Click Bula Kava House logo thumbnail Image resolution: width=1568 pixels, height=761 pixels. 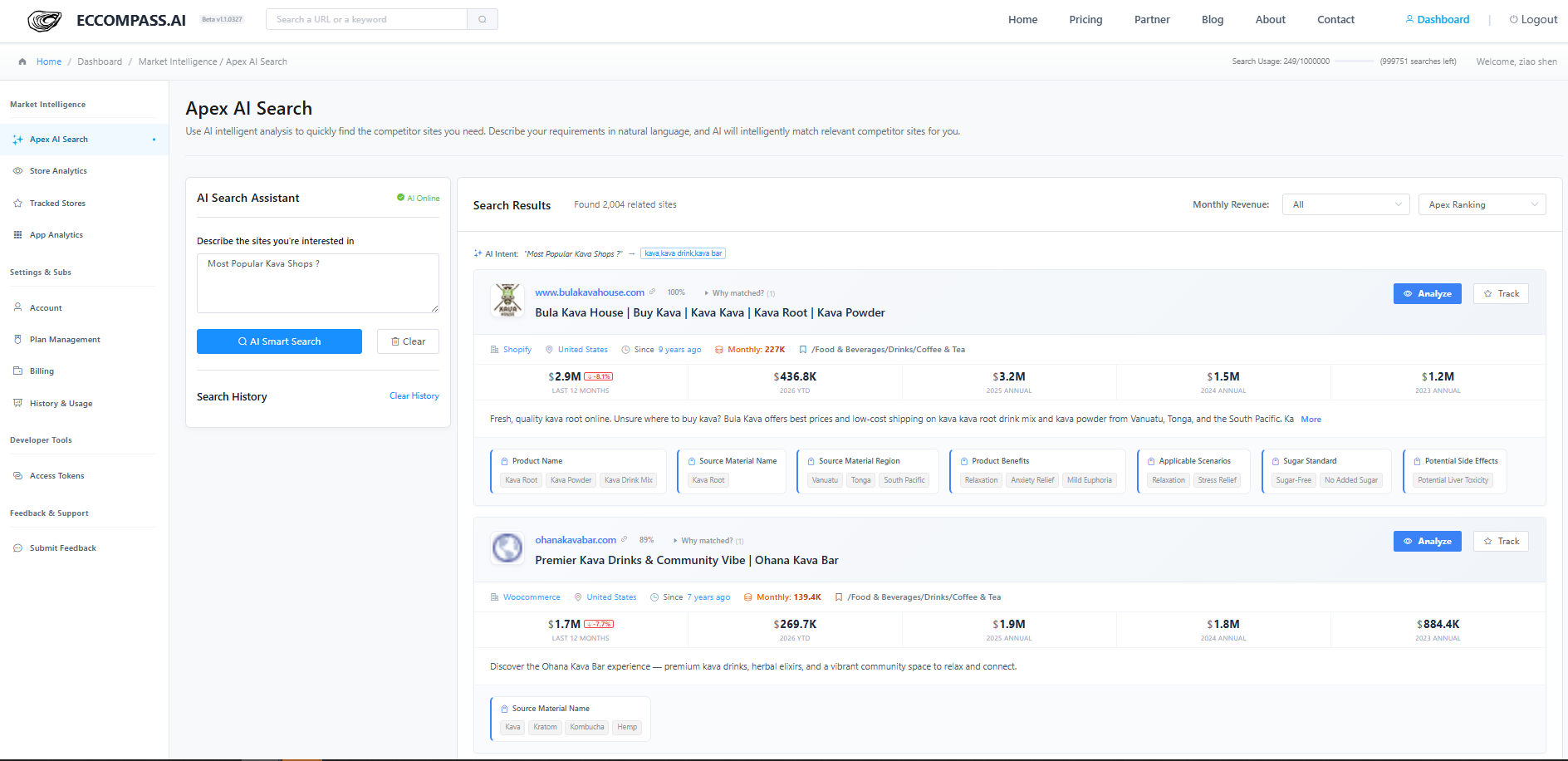point(507,301)
